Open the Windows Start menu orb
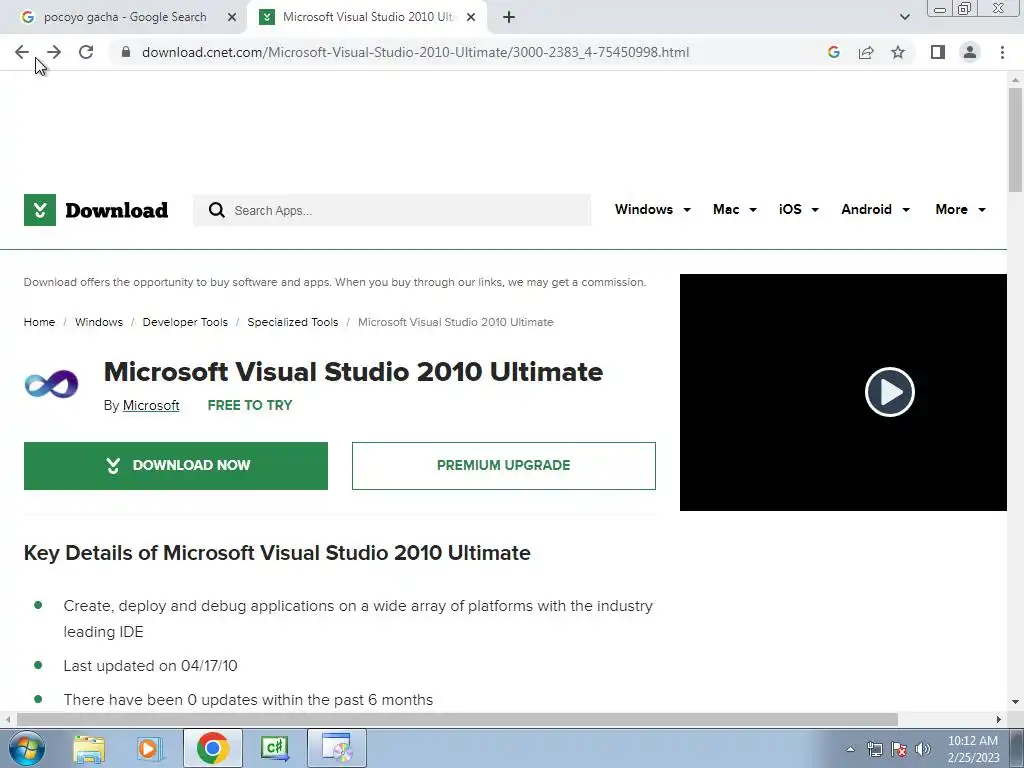 pyautogui.click(x=27, y=748)
